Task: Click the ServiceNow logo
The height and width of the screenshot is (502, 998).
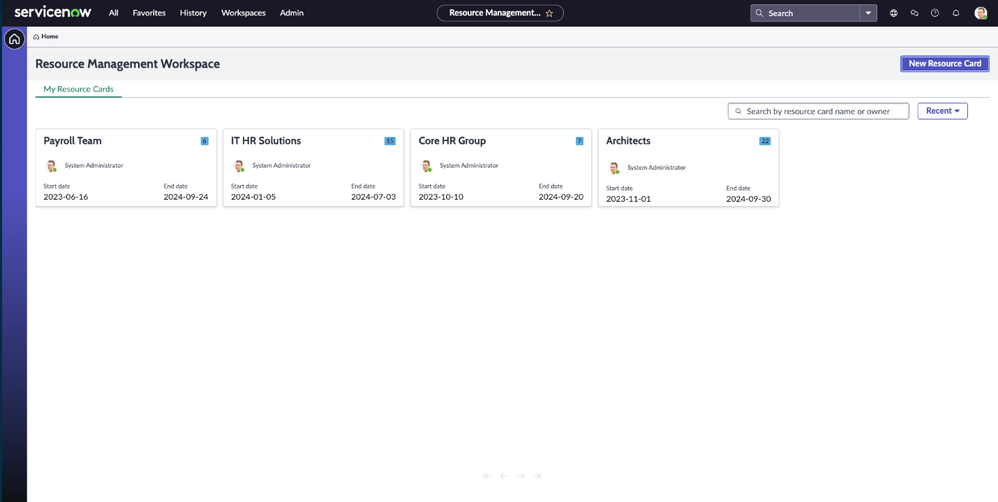Action: click(x=52, y=13)
